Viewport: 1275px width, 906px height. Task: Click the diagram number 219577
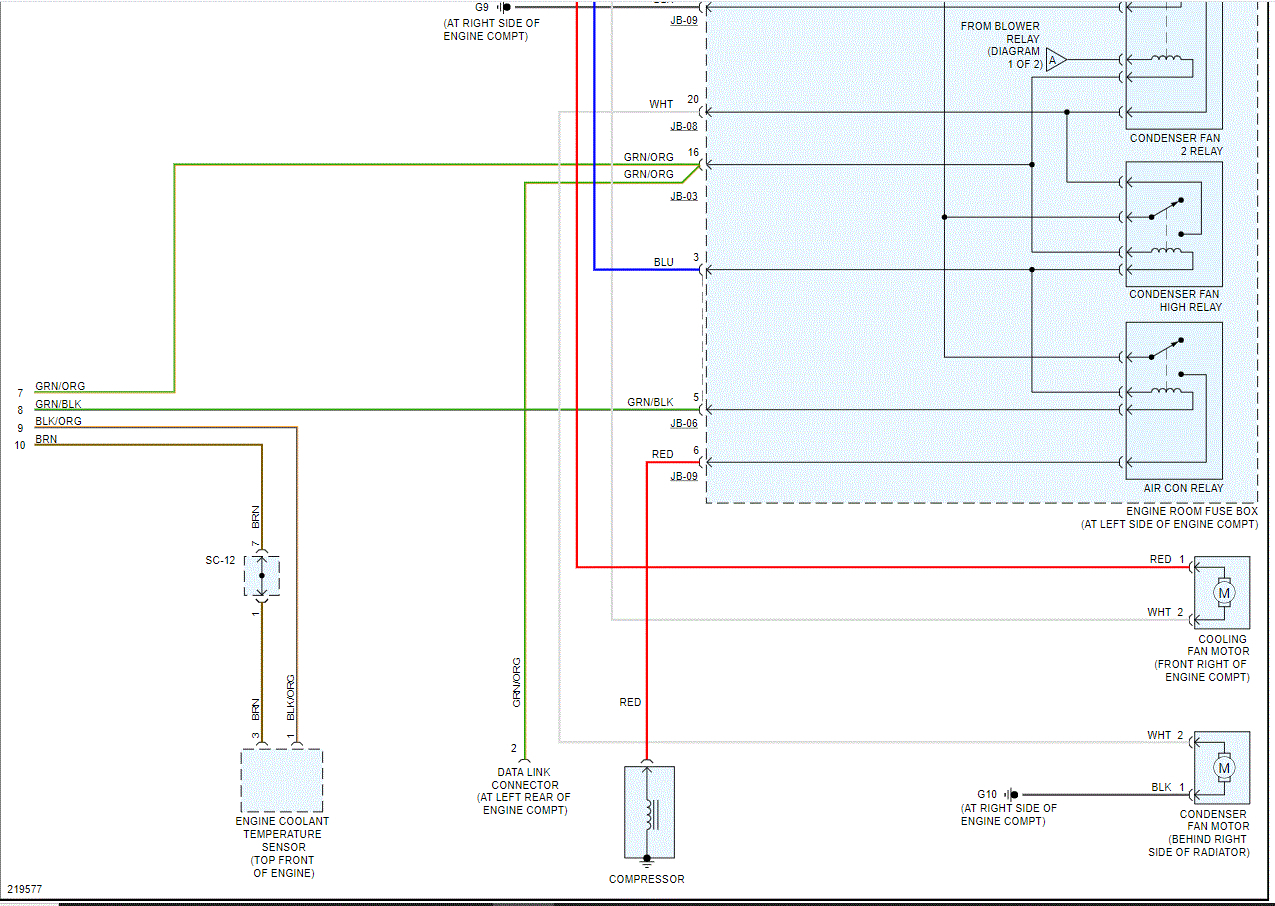tap(25, 888)
